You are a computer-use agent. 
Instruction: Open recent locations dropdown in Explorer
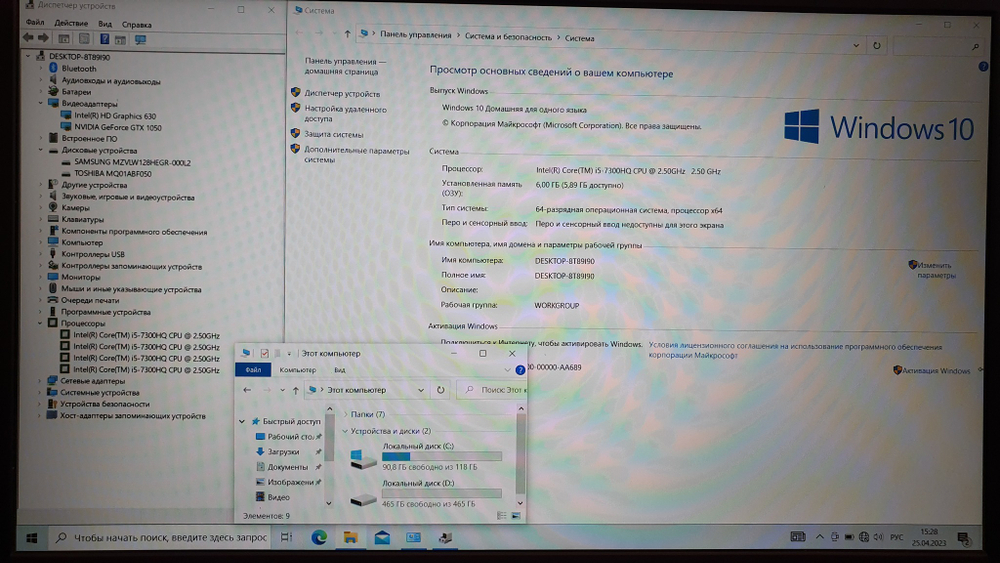pyautogui.click(x=282, y=390)
